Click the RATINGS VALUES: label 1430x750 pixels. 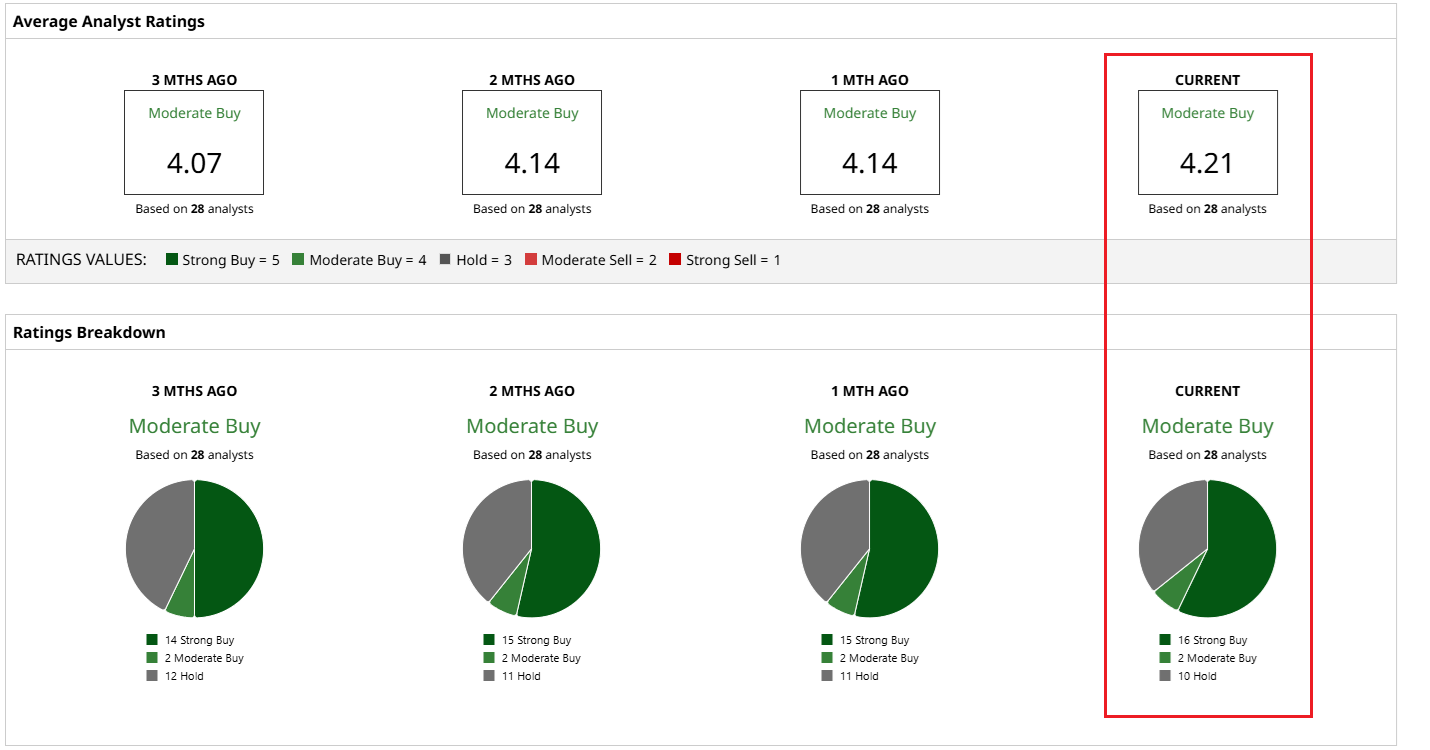(x=82, y=260)
